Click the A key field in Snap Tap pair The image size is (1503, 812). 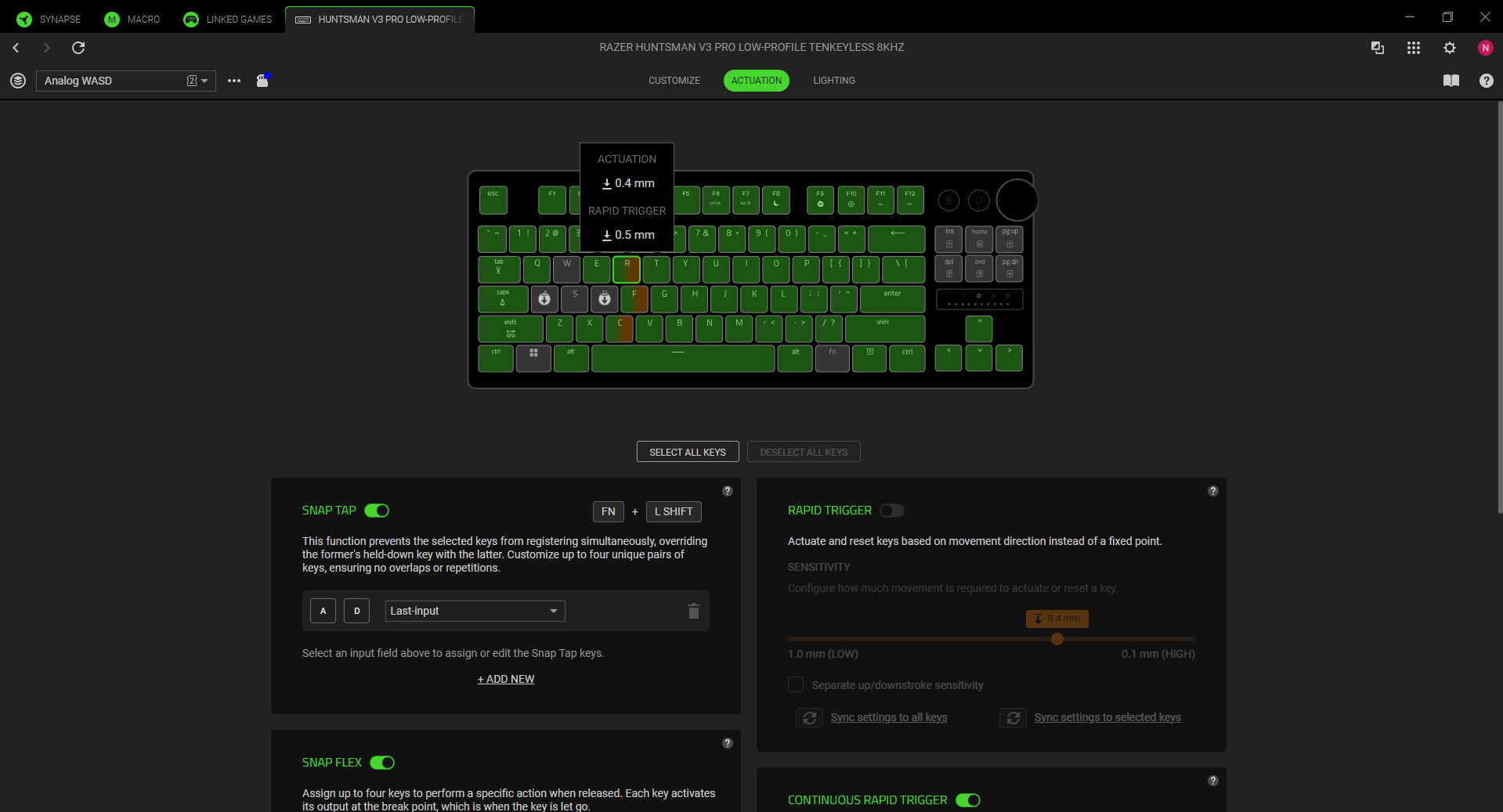323,611
